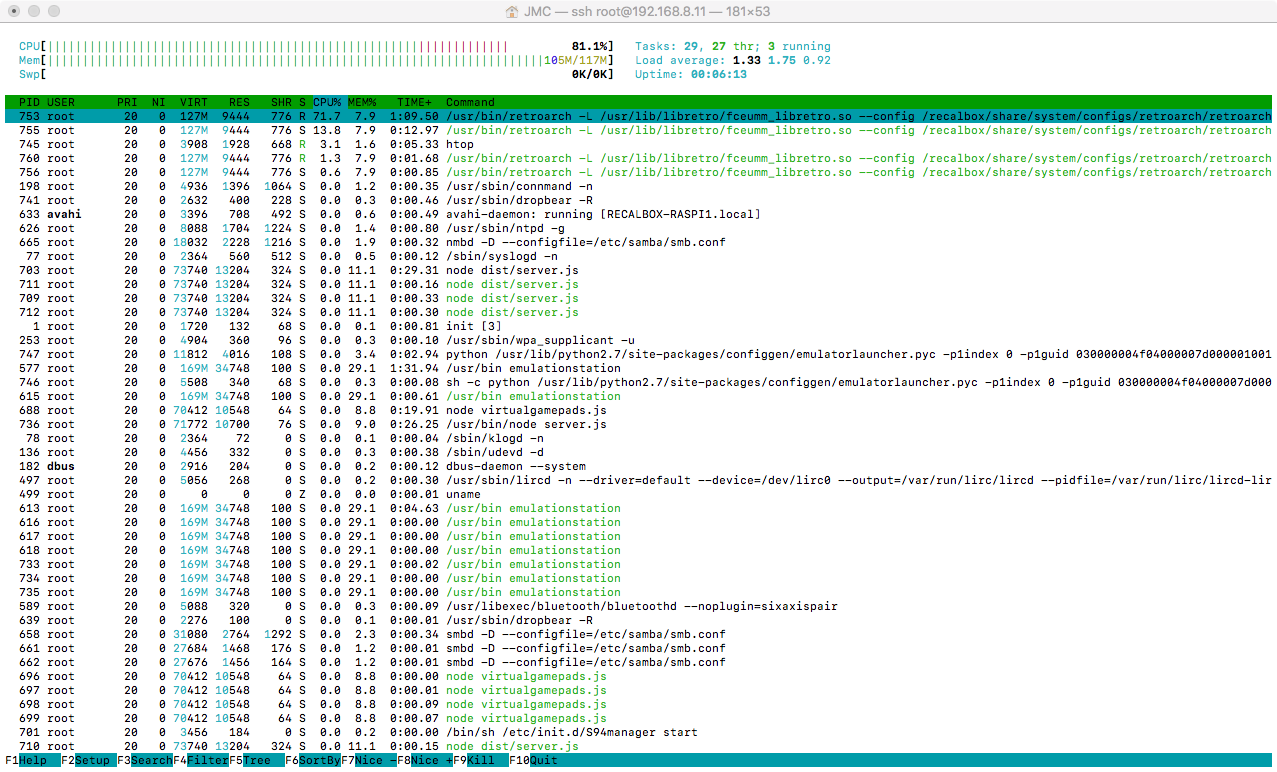This screenshot has width=1277, height=772.
Task: Open the F4 Filter option
Action: tap(201, 760)
